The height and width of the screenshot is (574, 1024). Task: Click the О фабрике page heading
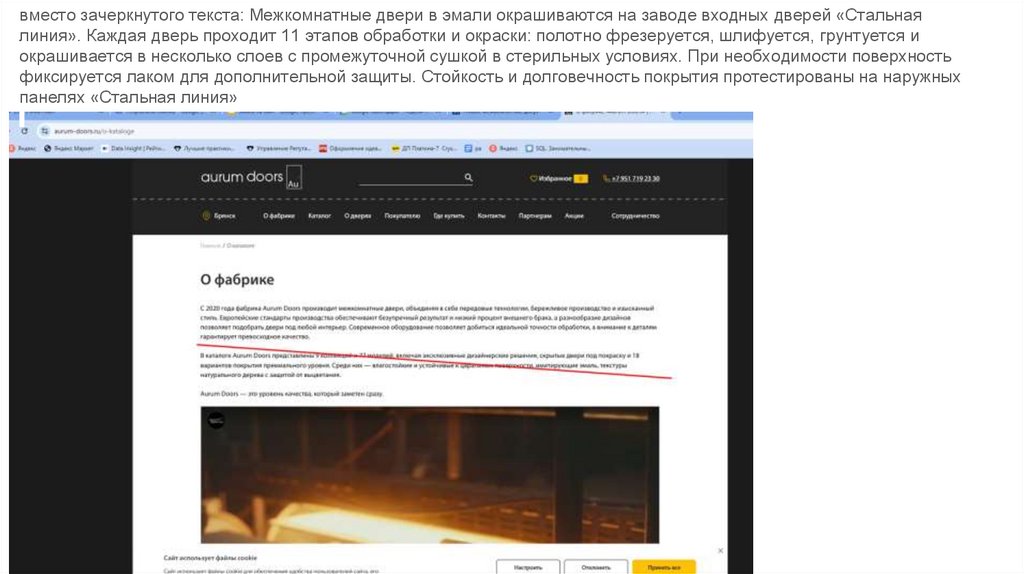(x=237, y=279)
